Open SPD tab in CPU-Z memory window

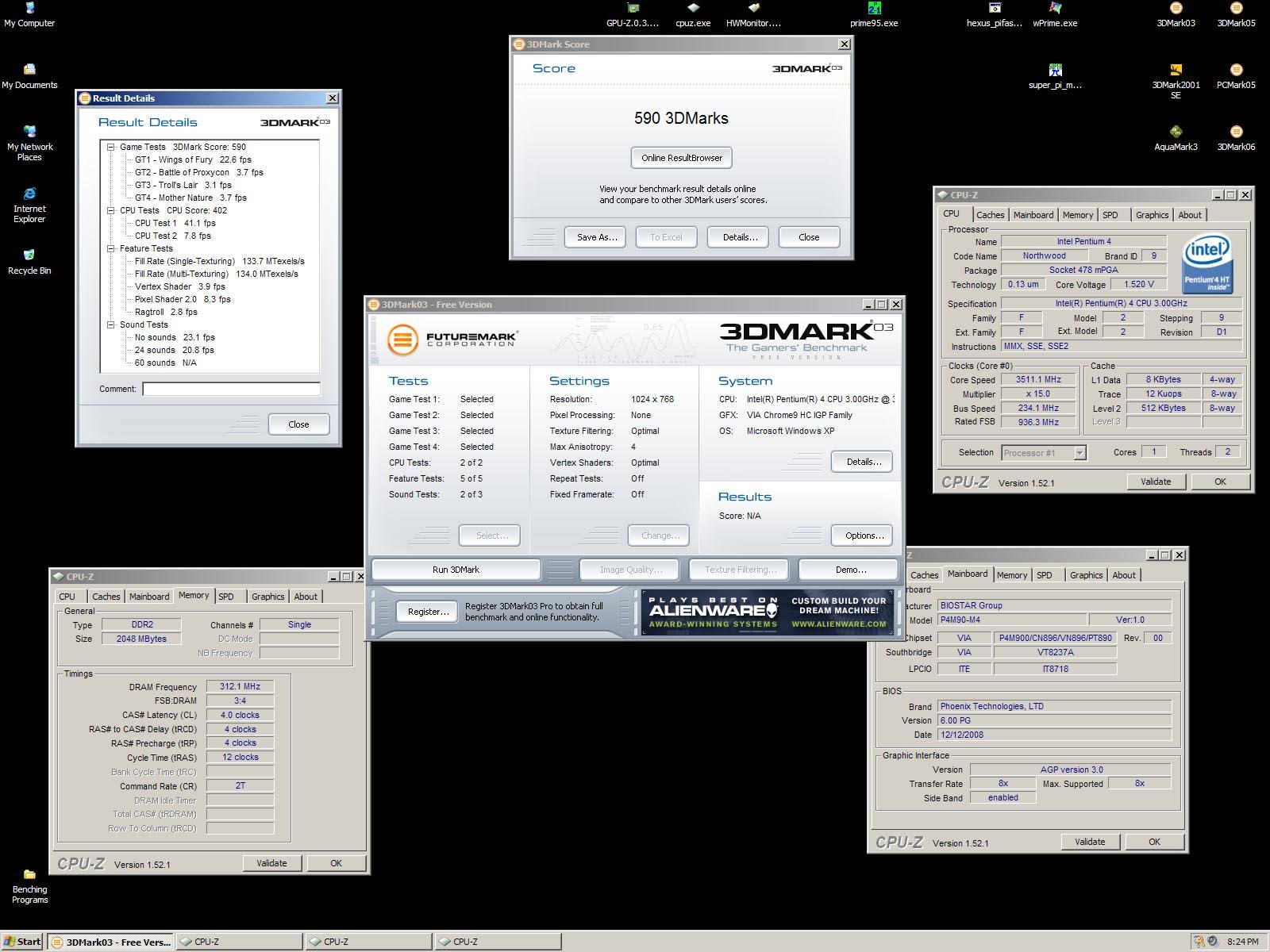tap(226, 597)
